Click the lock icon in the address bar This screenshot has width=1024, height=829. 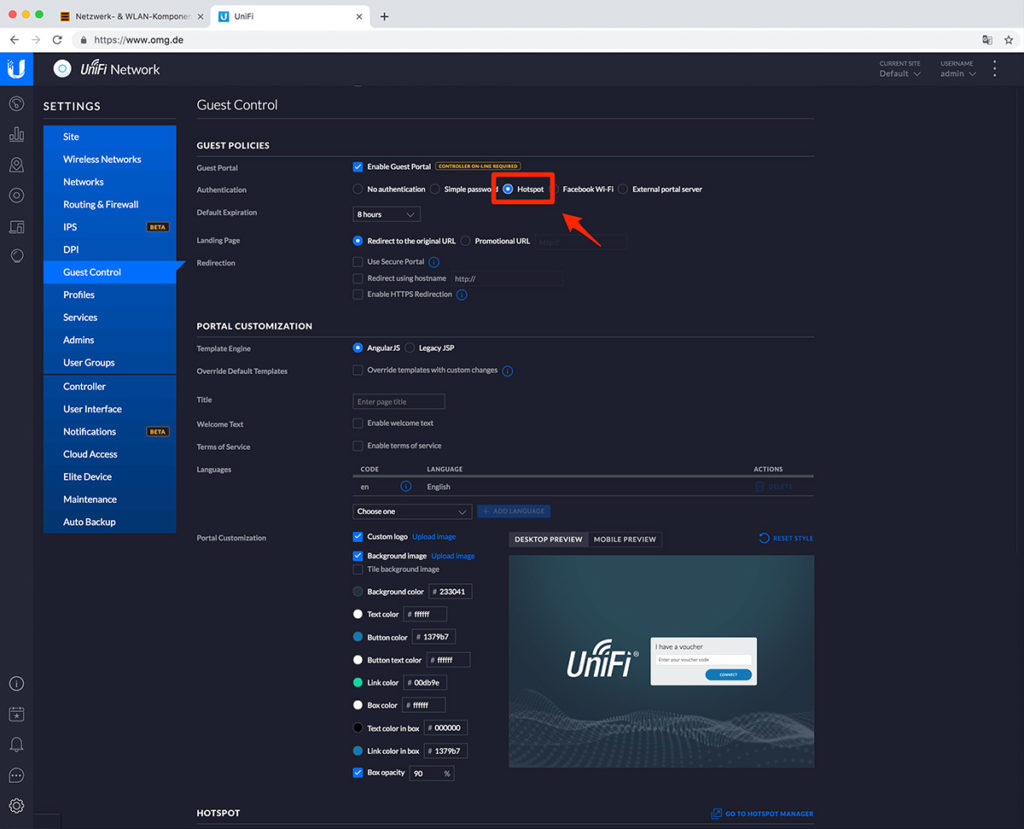click(x=84, y=40)
